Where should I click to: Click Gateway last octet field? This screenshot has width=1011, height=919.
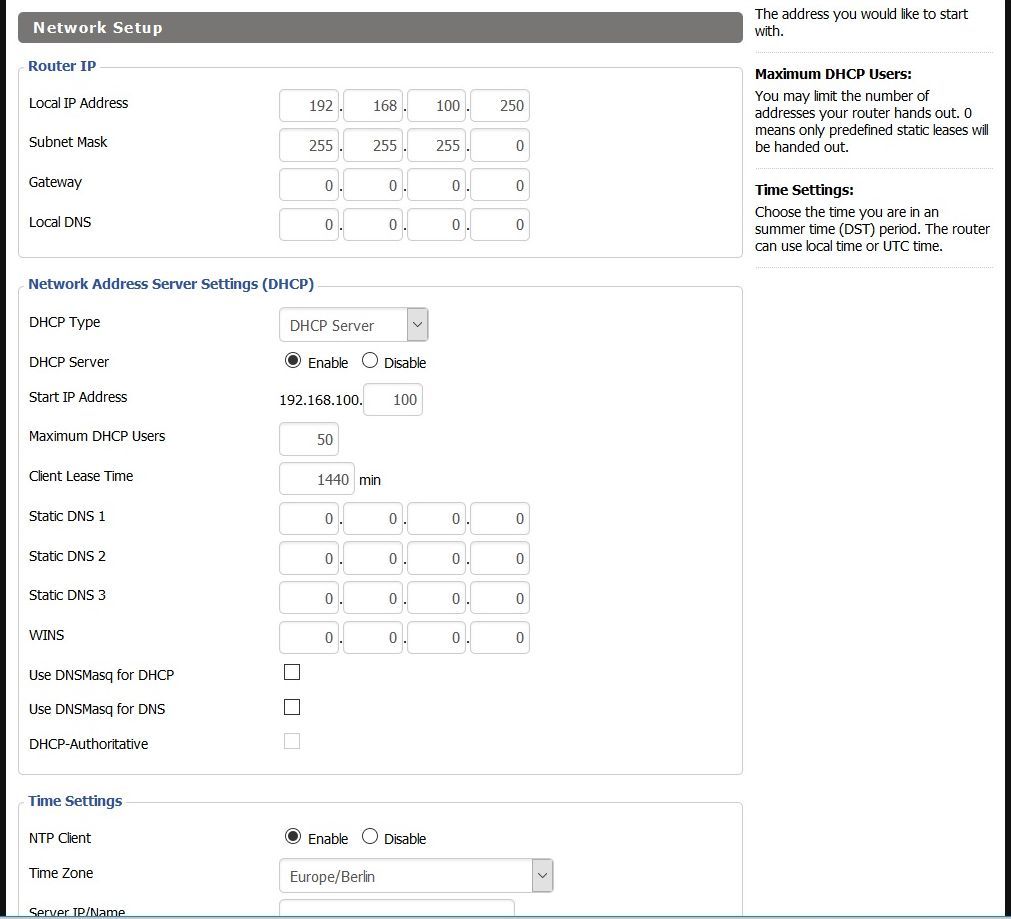500,186
